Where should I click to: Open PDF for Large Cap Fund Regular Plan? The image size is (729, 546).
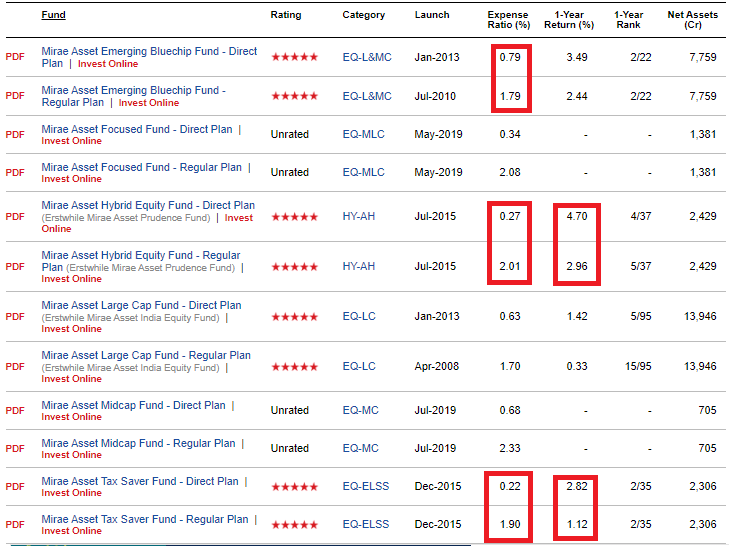pos(15,366)
